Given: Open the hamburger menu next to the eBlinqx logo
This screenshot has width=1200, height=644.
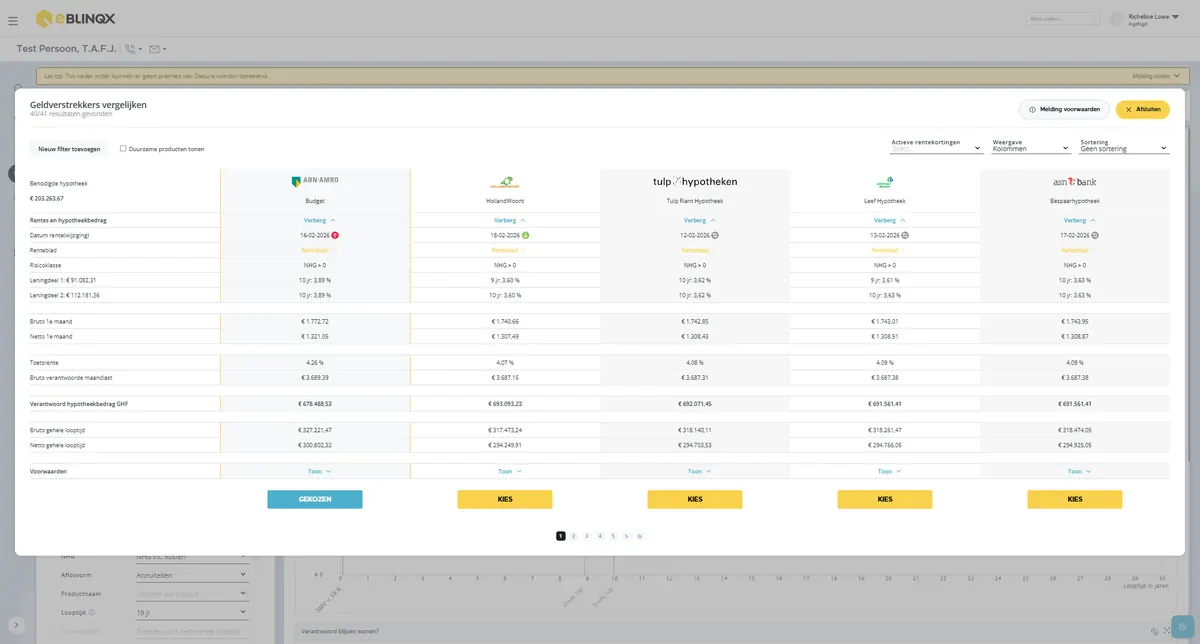Looking at the screenshot, I should (x=12, y=19).
